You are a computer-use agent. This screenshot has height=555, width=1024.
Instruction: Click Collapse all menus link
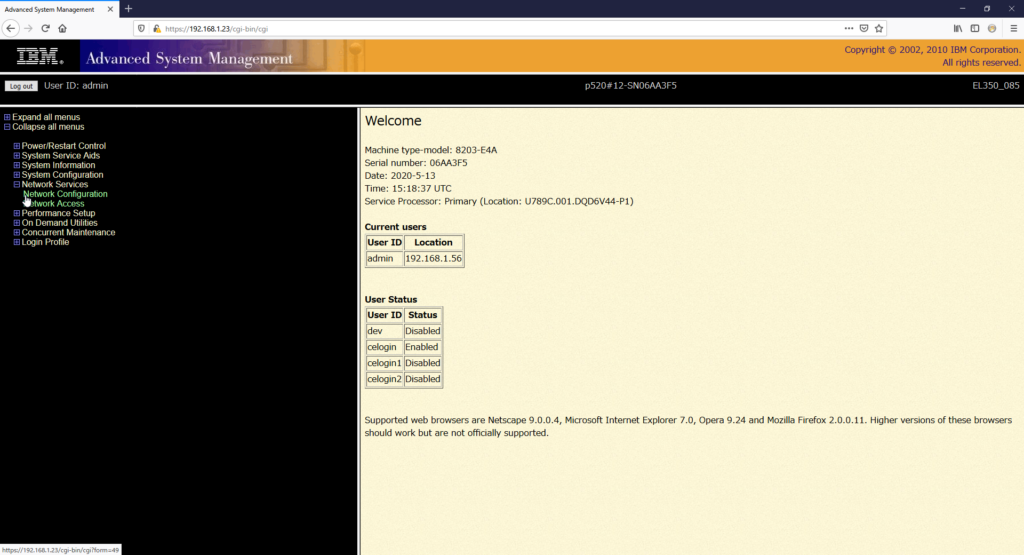pos(48,127)
